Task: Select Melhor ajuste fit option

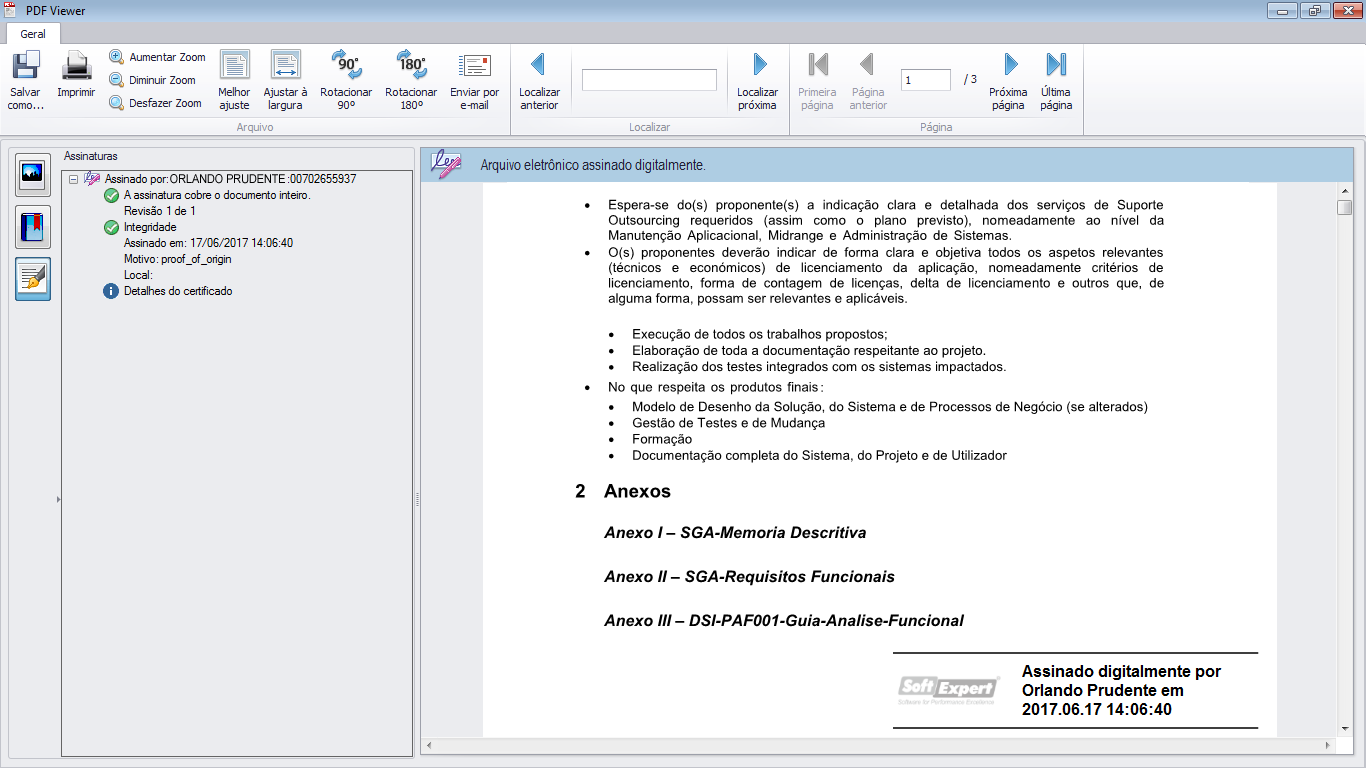Action: tap(234, 80)
